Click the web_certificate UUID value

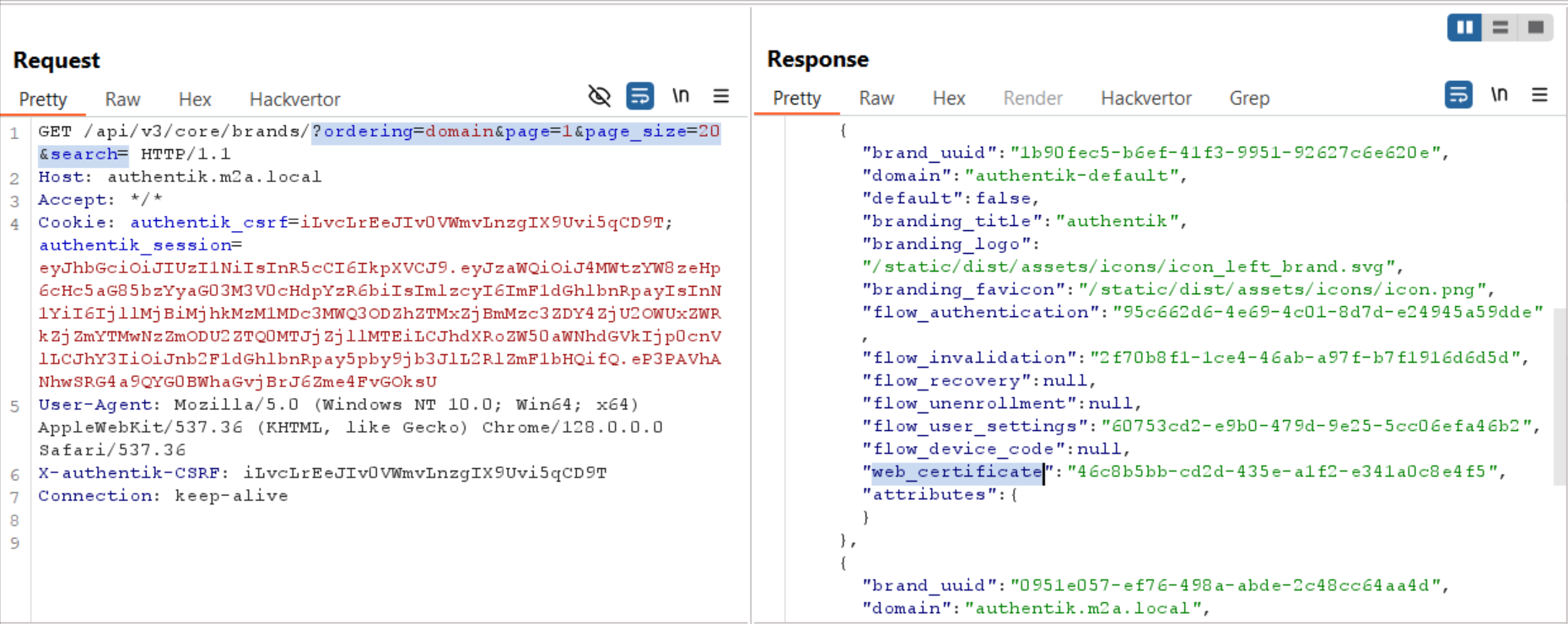[1282, 471]
